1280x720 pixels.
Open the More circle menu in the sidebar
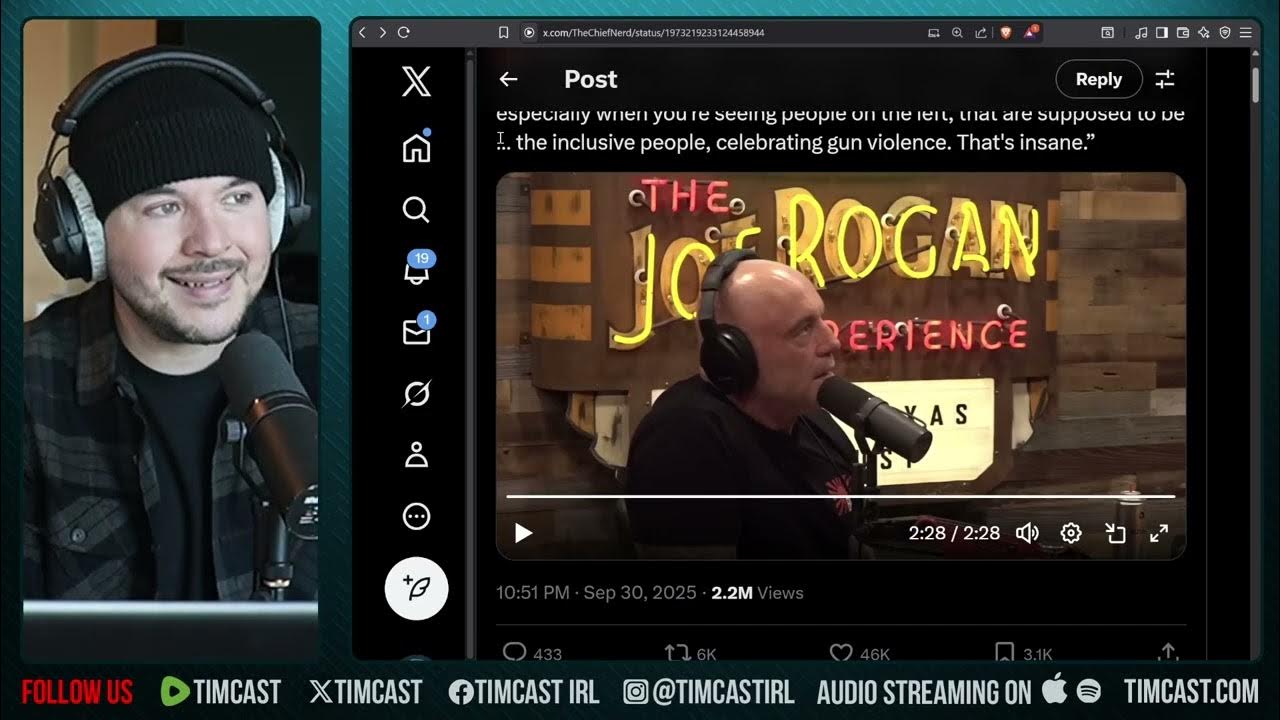(416, 517)
